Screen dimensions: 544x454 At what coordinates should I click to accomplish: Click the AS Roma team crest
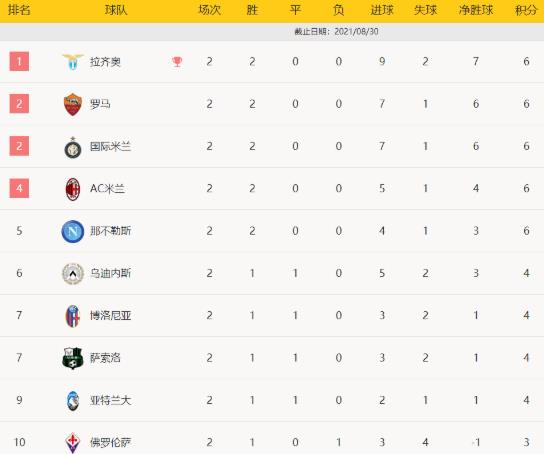73,104
